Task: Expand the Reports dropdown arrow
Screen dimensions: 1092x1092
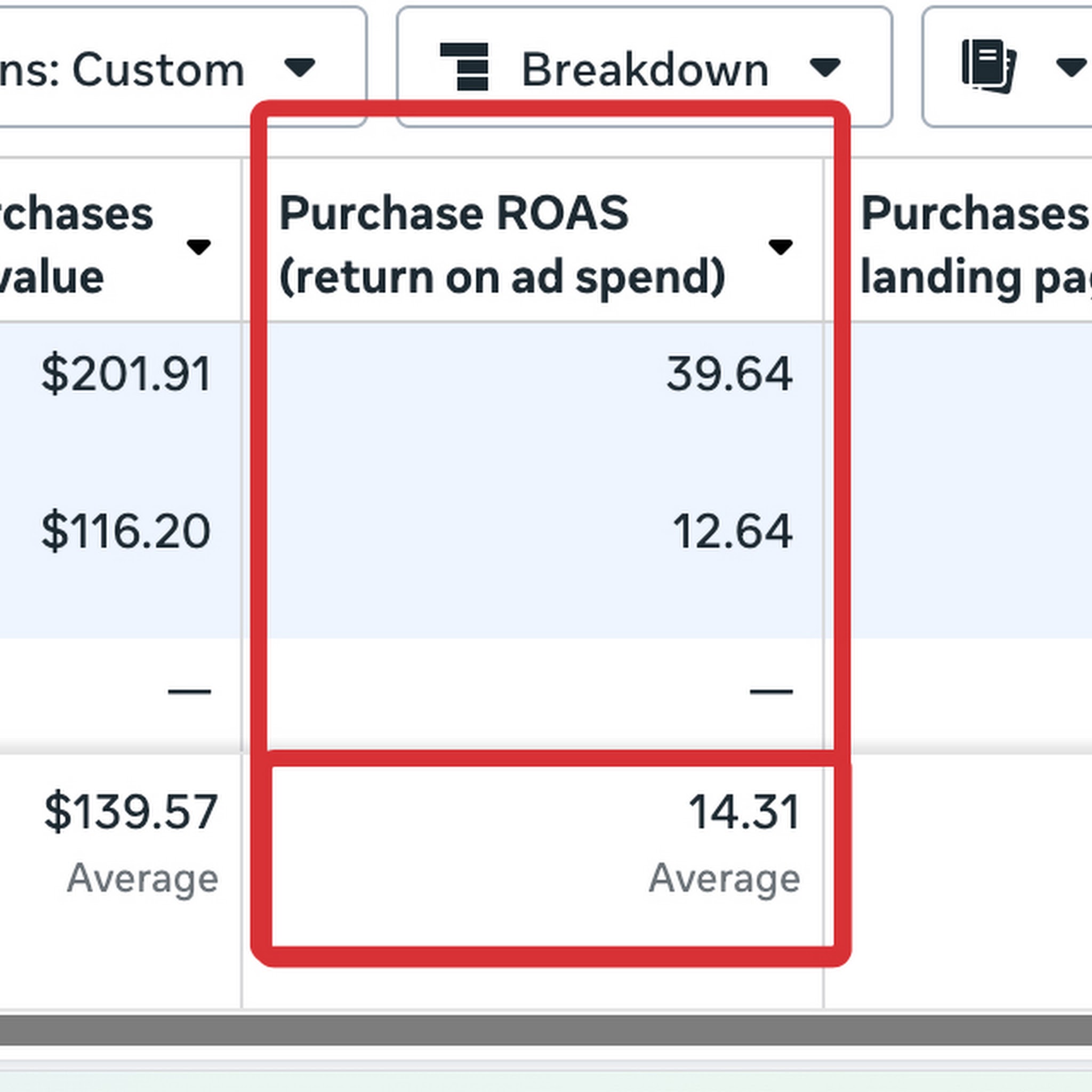Action: pos(1071,67)
